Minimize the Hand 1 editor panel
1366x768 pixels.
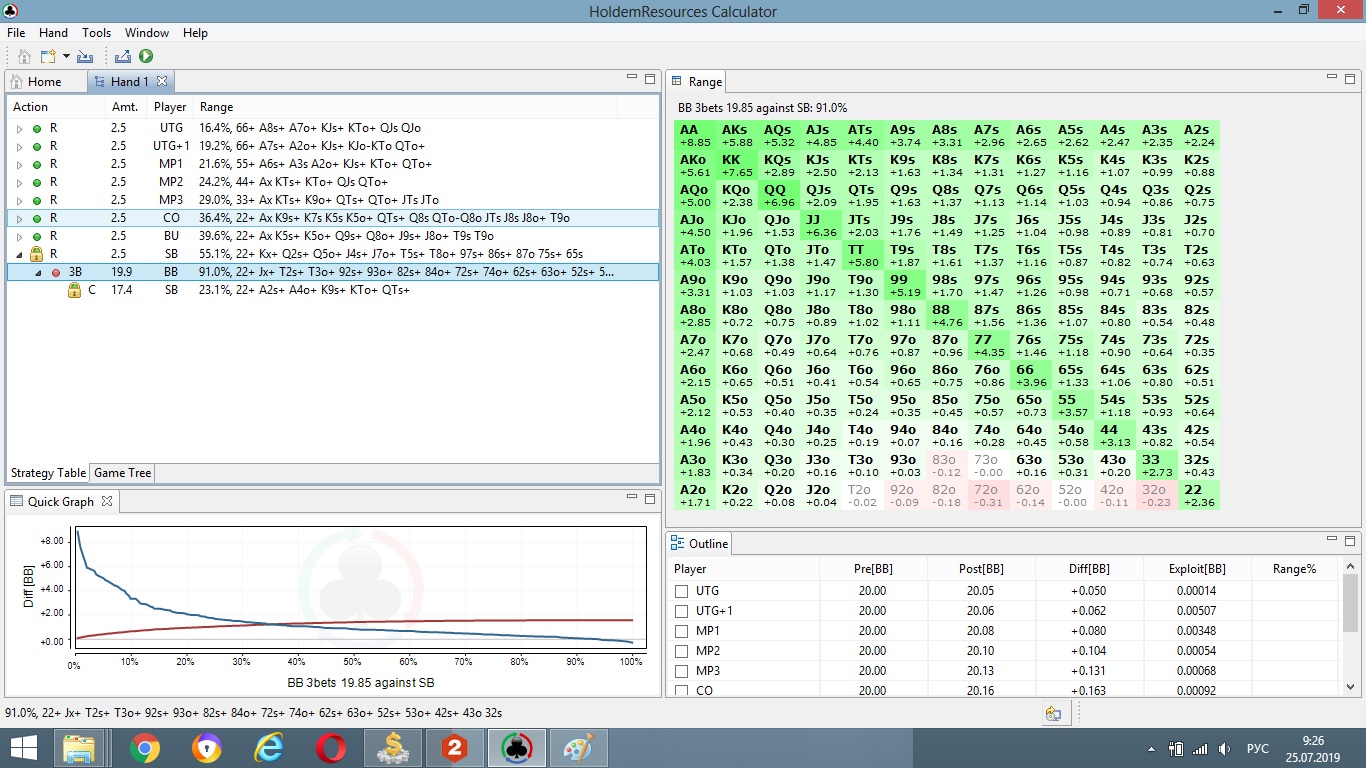pos(631,77)
